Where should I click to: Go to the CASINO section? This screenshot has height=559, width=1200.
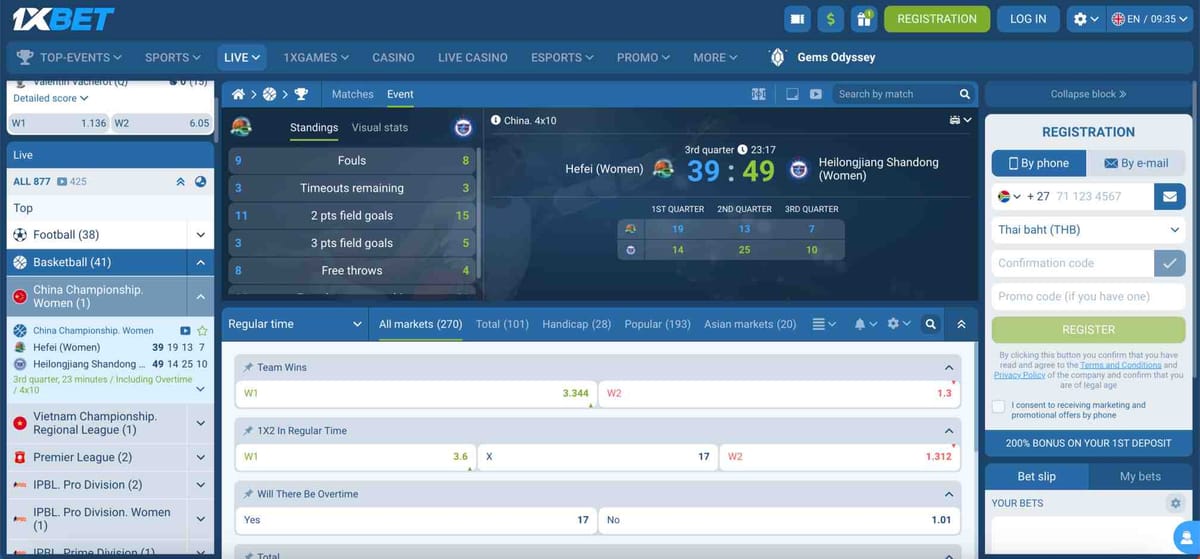tap(393, 57)
